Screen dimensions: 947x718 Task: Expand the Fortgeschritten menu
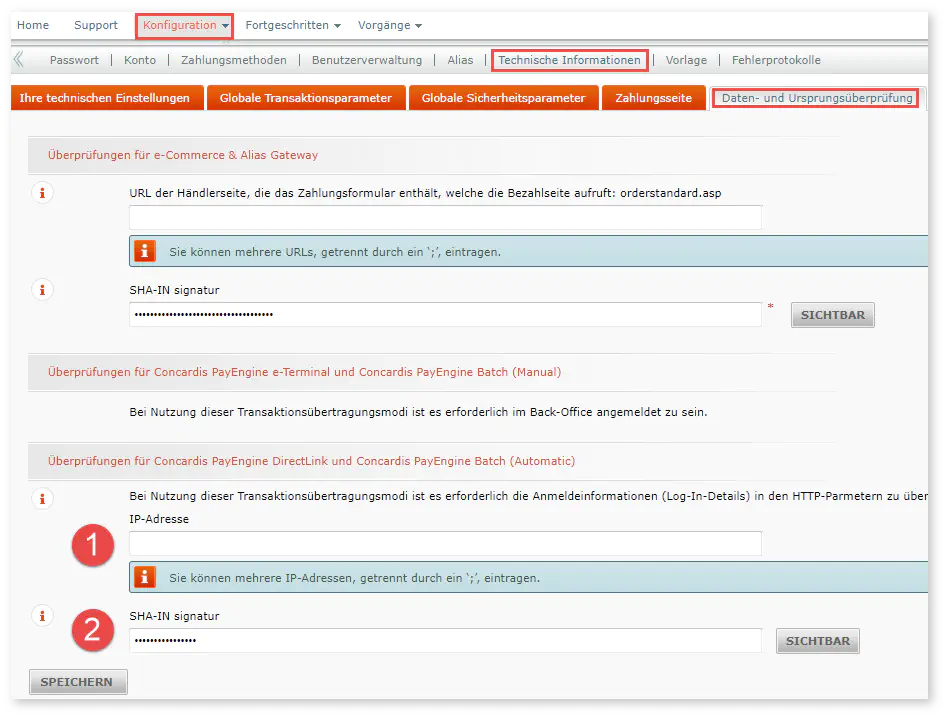tap(293, 25)
